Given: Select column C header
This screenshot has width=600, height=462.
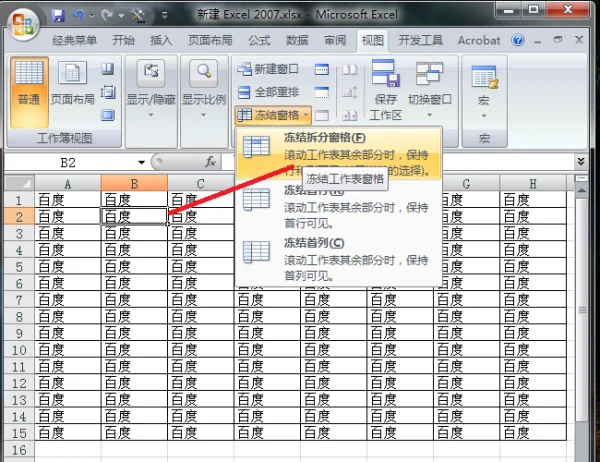Looking at the screenshot, I should [x=201, y=184].
